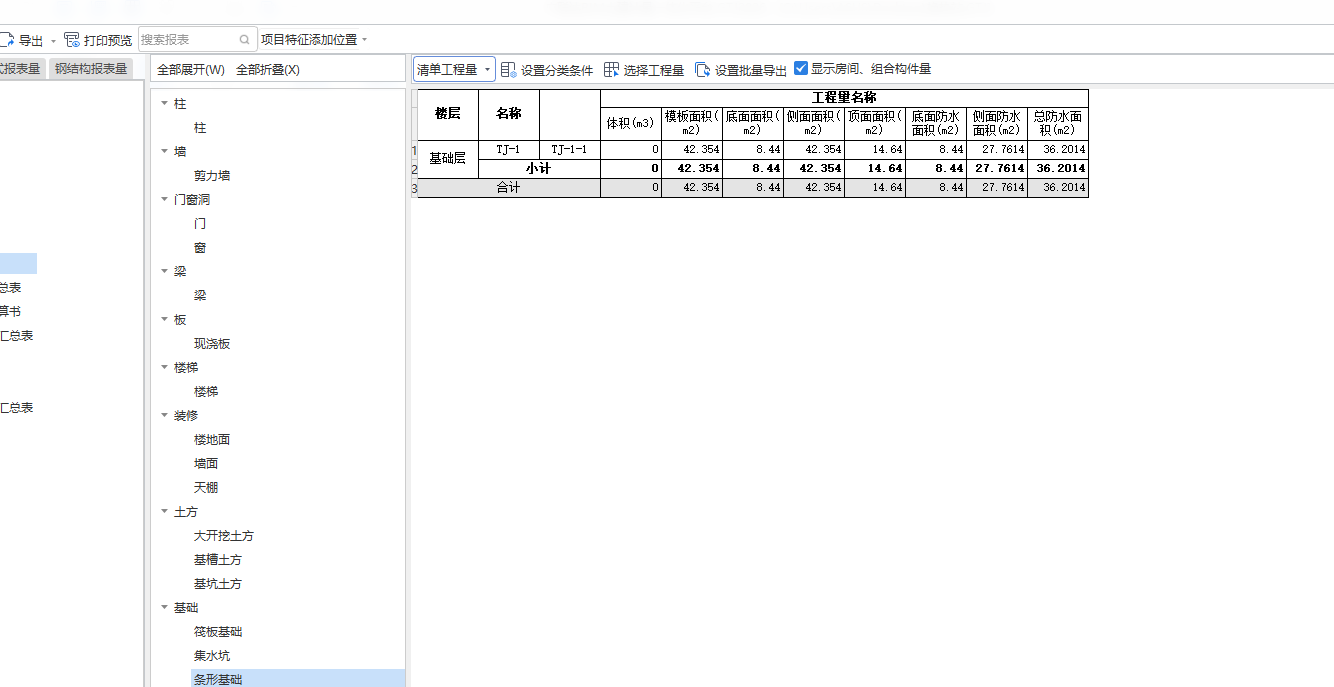Select 基坑土方 in the tree

(218, 584)
